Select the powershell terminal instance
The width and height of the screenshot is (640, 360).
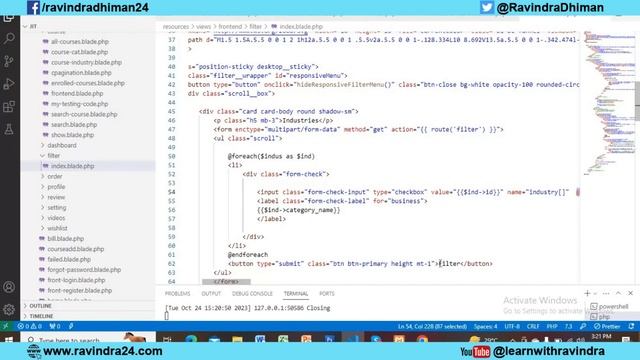[609, 307]
